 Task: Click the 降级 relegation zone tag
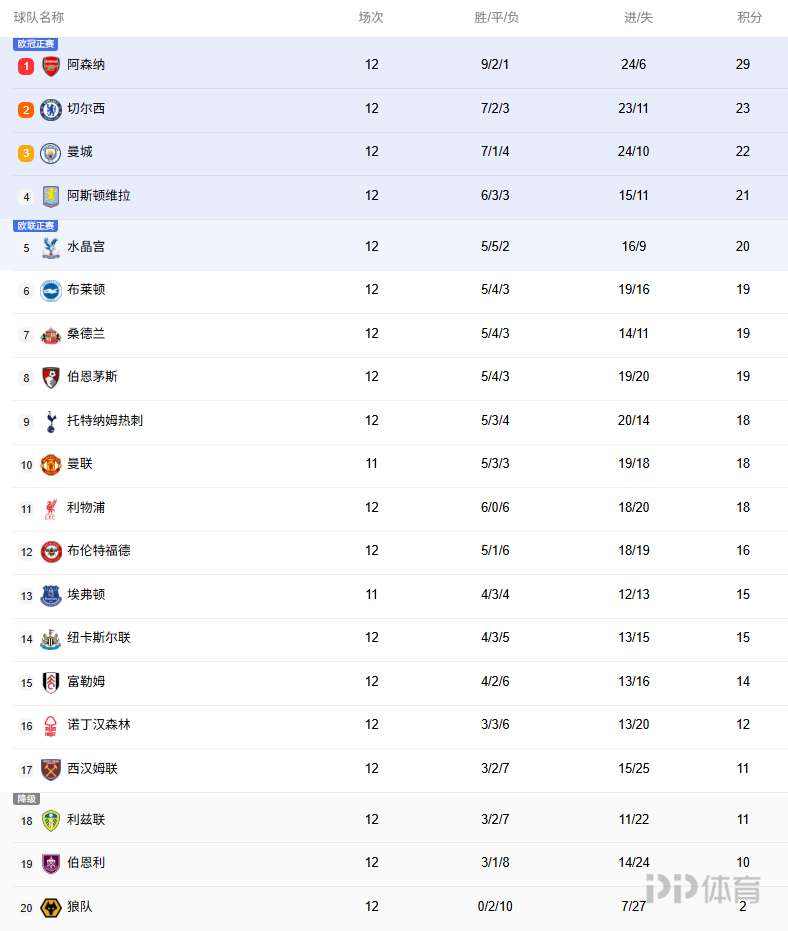(26, 799)
